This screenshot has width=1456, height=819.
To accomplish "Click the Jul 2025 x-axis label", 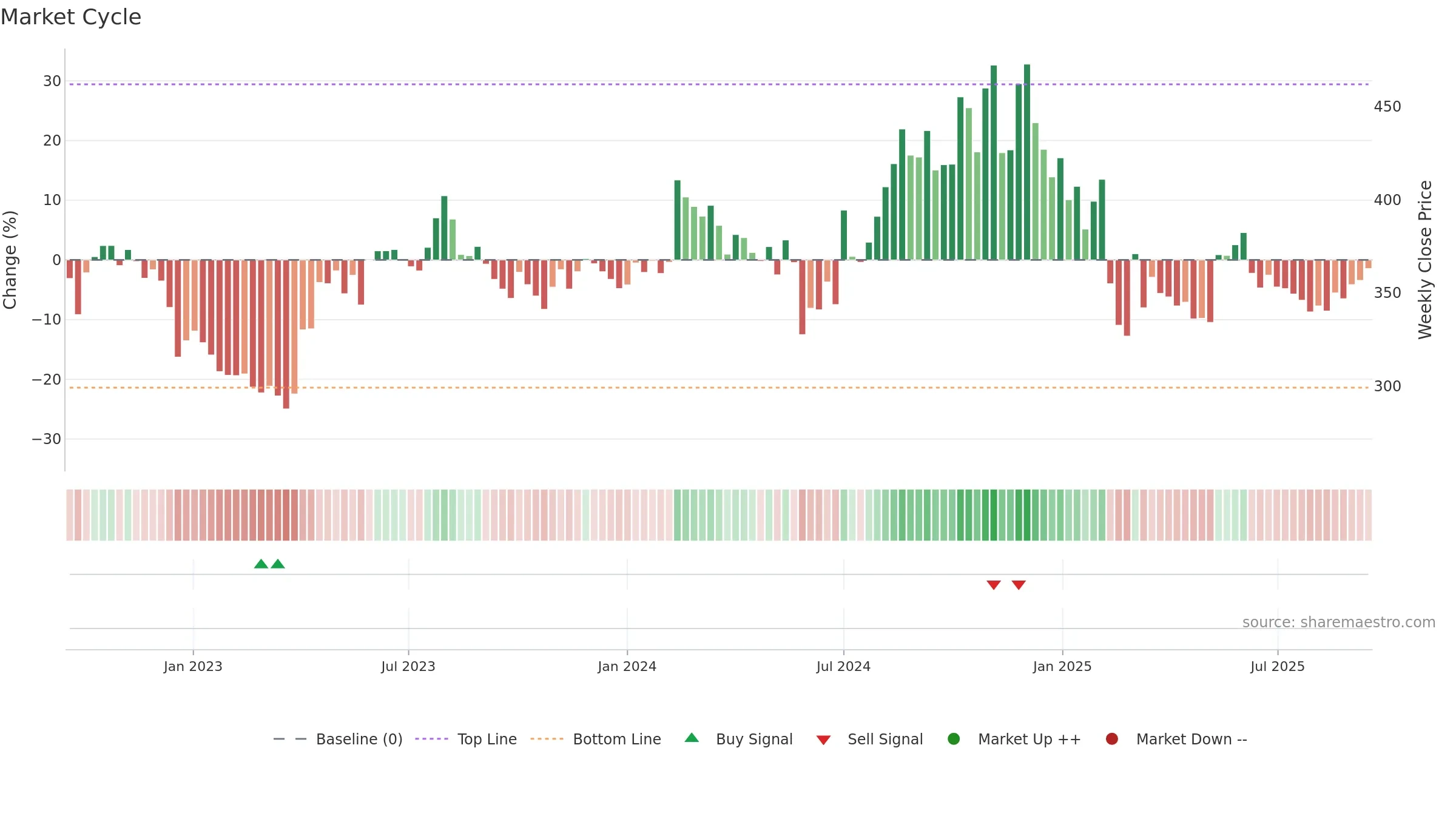I will tap(1278, 666).
